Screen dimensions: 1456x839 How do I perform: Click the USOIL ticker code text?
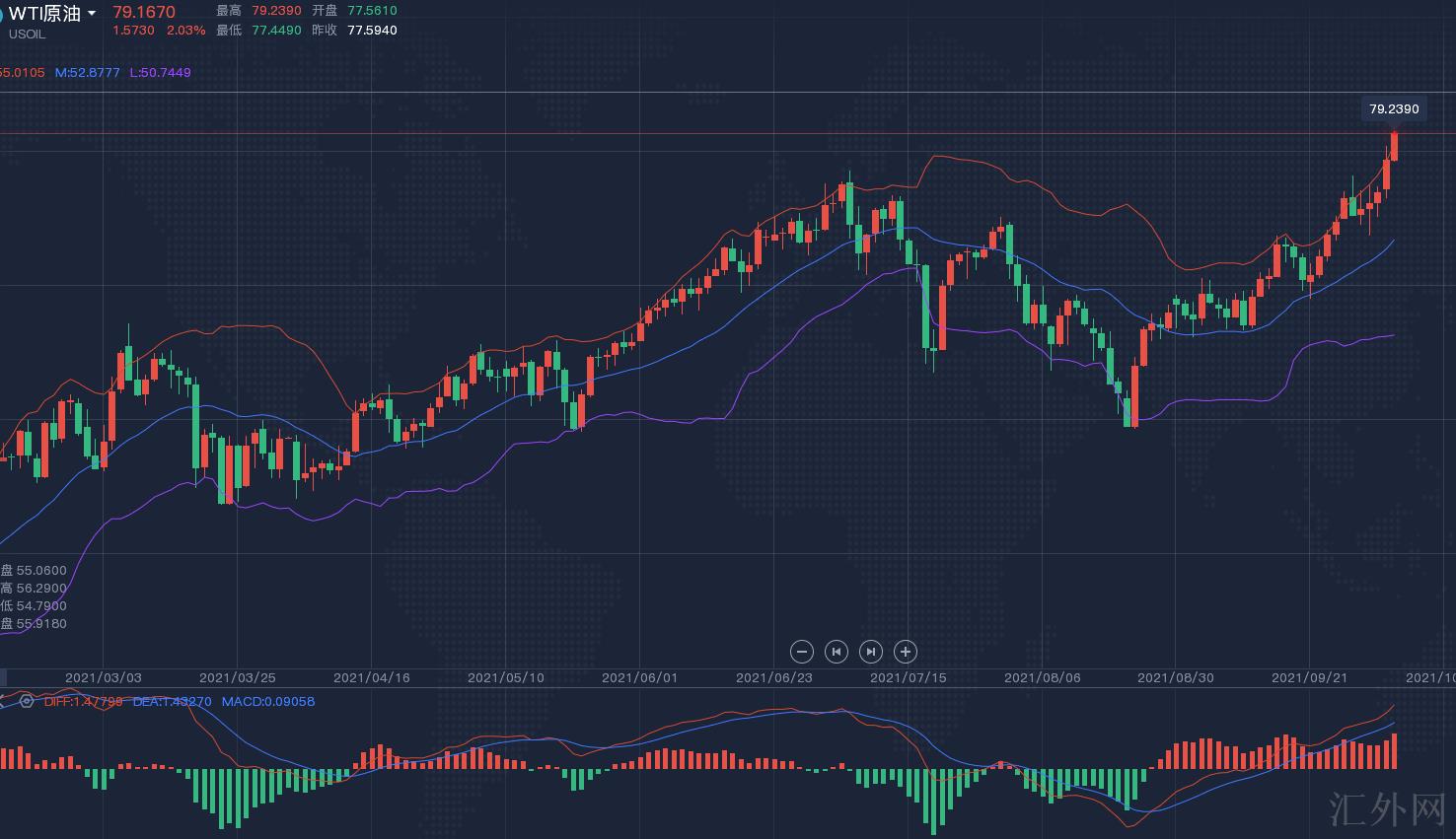tap(28, 34)
